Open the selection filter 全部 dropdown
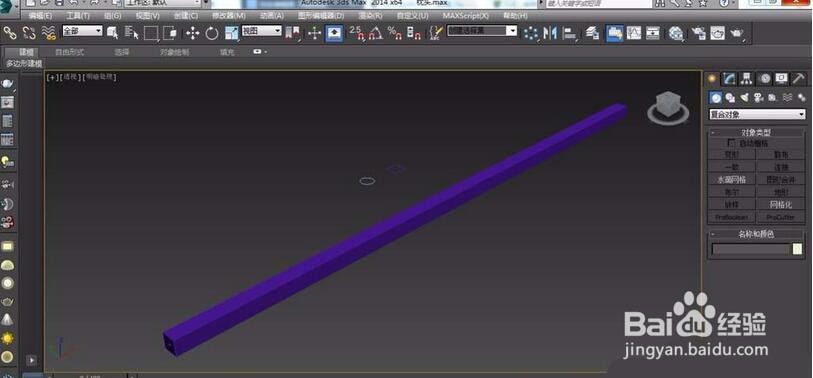This screenshot has height=378, width=813. click(x=82, y=31)
